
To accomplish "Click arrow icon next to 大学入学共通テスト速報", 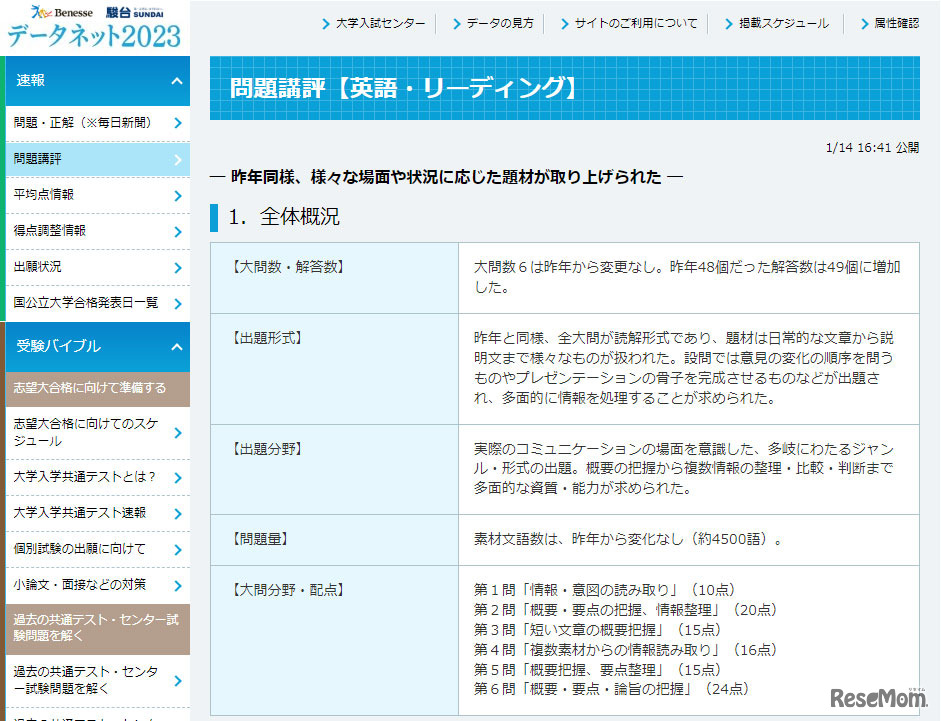I will click(x=177, y=513).
